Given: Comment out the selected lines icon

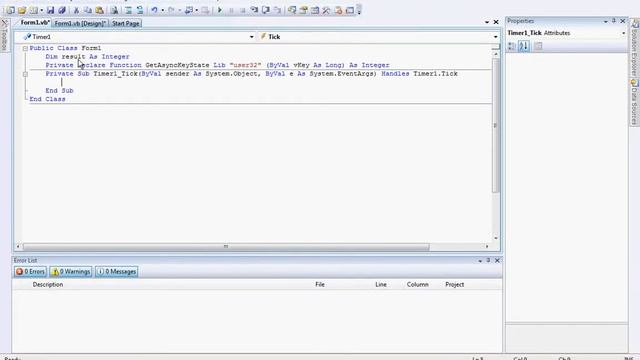Looking at the screenshot, I should click(128, 10).
